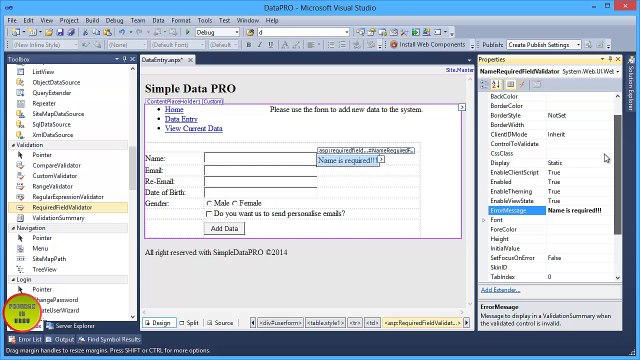Open the Format menu
Viewport: 640px width, 360px height.
181,20
